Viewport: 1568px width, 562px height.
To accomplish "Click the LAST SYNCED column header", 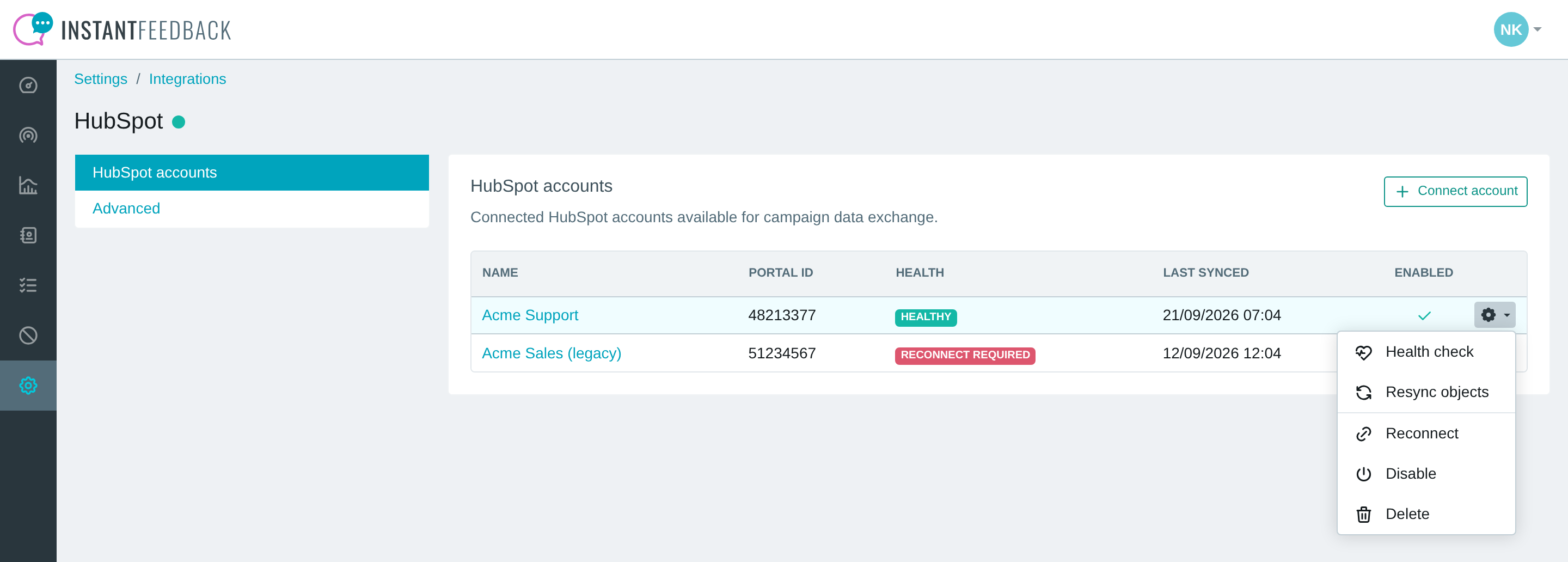I will click(1205, 273).
